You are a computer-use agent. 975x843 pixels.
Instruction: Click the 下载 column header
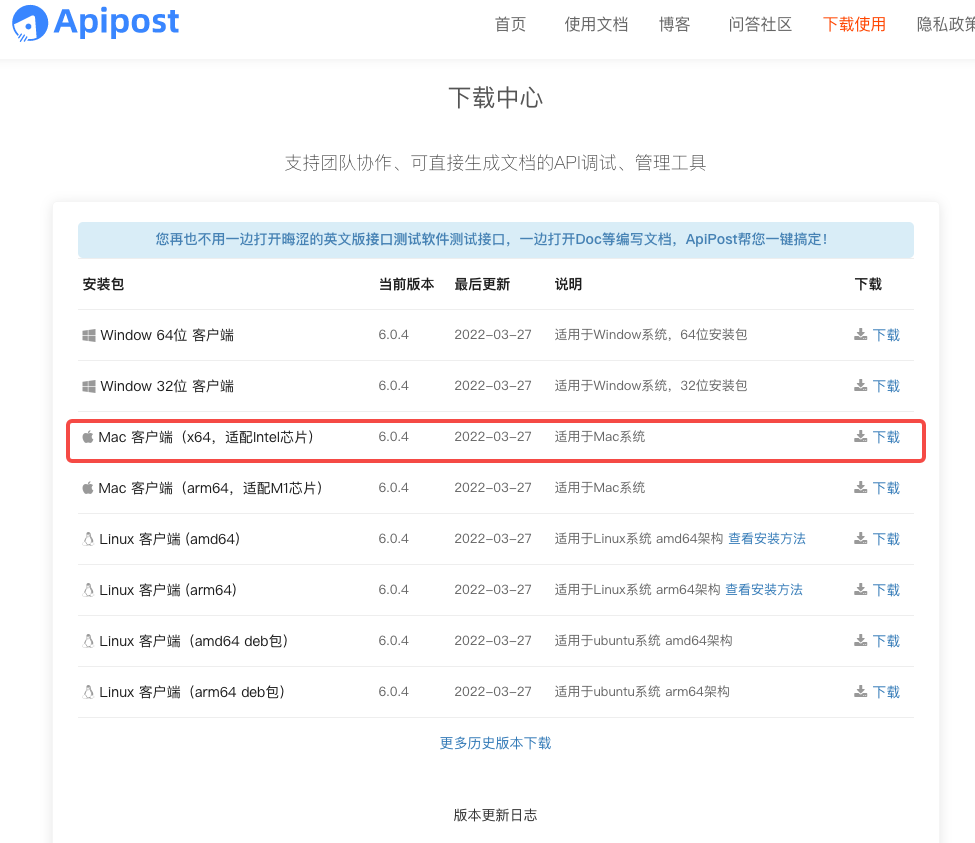coord(868,284)
